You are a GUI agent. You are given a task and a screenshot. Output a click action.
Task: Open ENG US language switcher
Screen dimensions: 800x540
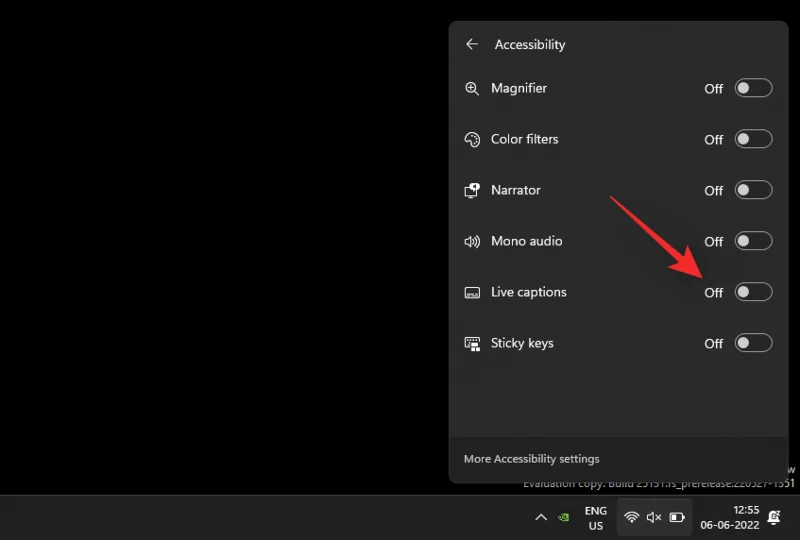pyautogui.click(x=595, y=518)
